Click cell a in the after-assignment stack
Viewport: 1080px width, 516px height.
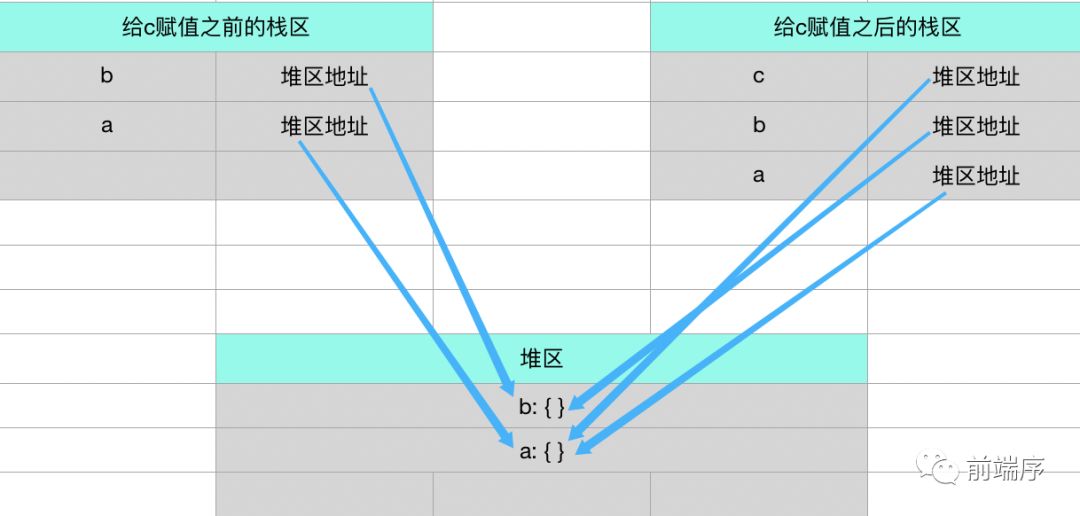[758, 176]
